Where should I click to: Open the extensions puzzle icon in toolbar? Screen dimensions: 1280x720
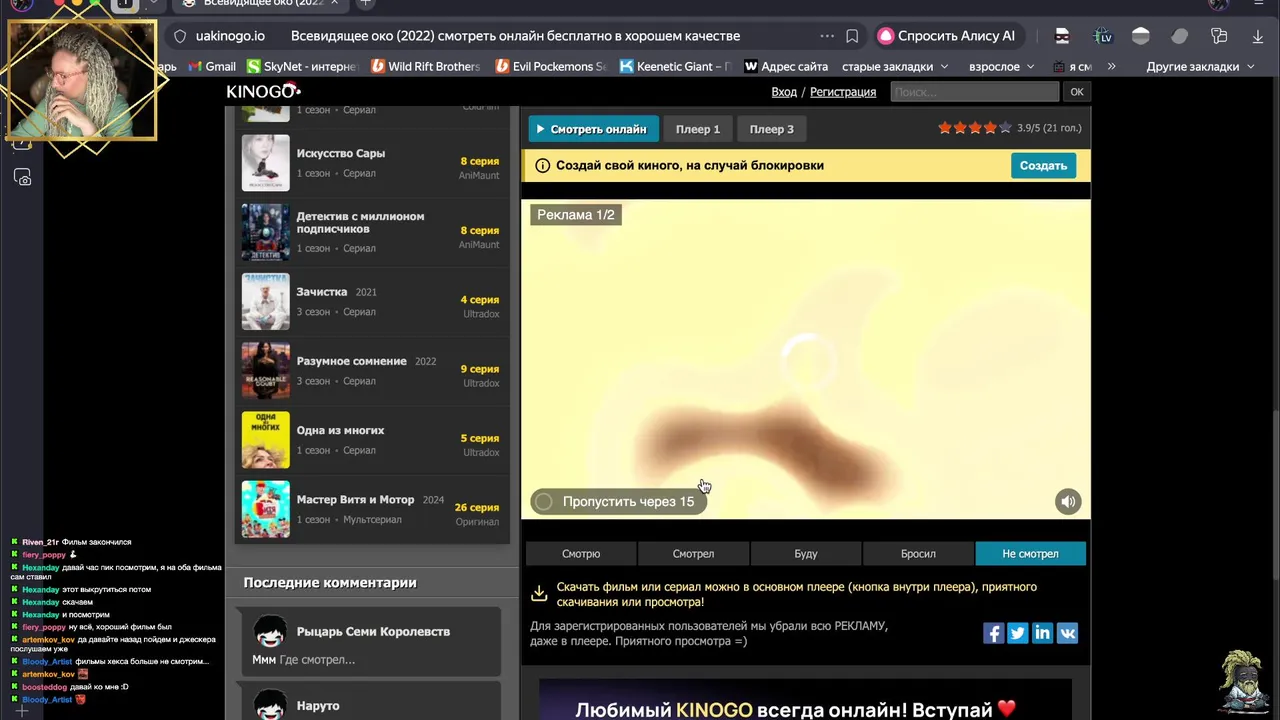coord(1219,36)
